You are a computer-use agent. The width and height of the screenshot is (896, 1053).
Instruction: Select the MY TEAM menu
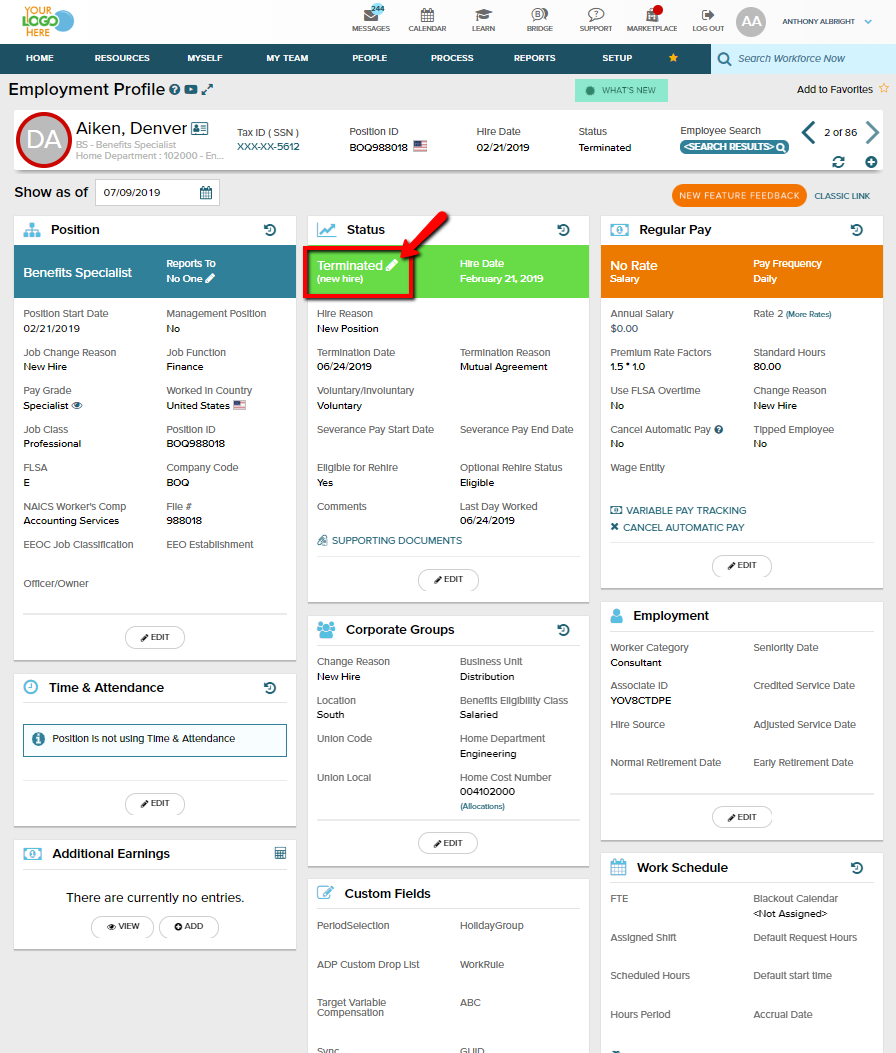point(286,58)
